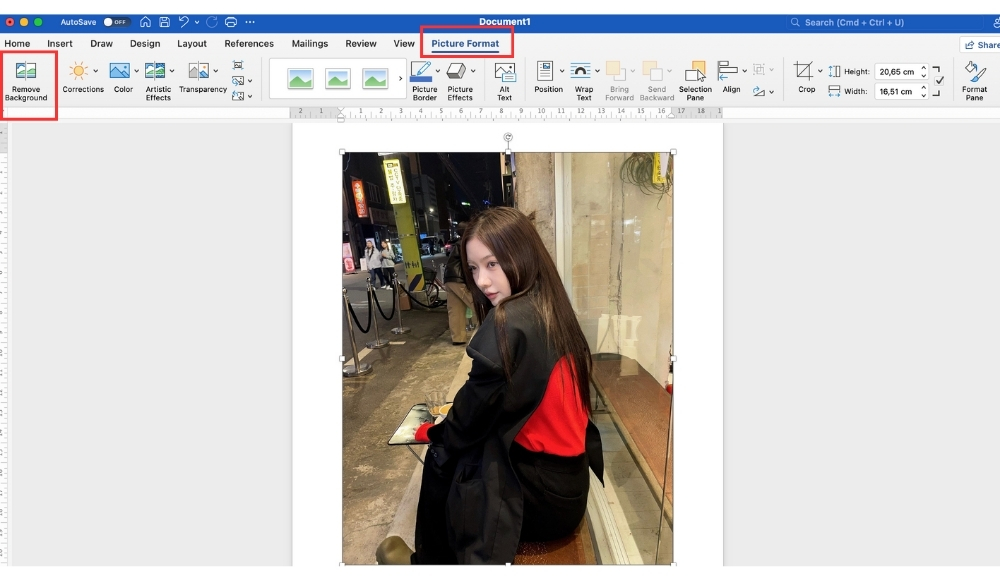Viewport: 1000px width, 580px height.
Task: Toggle the lock aspect ratio checkbox
Action: pyautogui.click(x=938, y=81)
